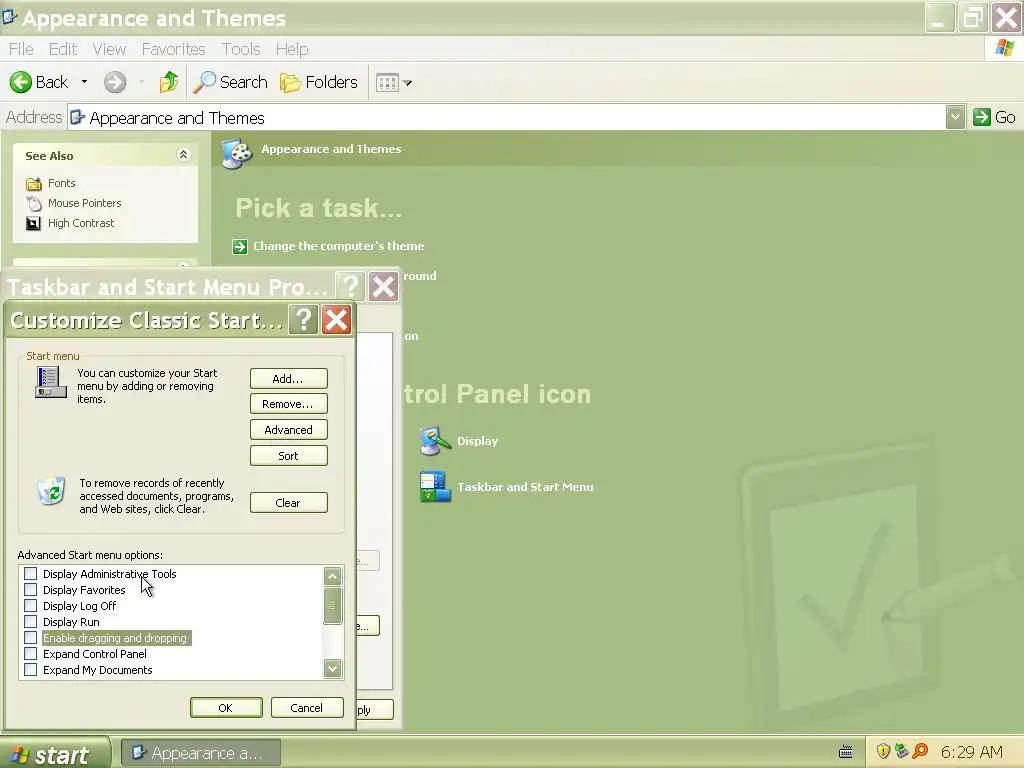Click the Taskbar and Start Menu icon
Screen dimensions: 1024x768
435,487
